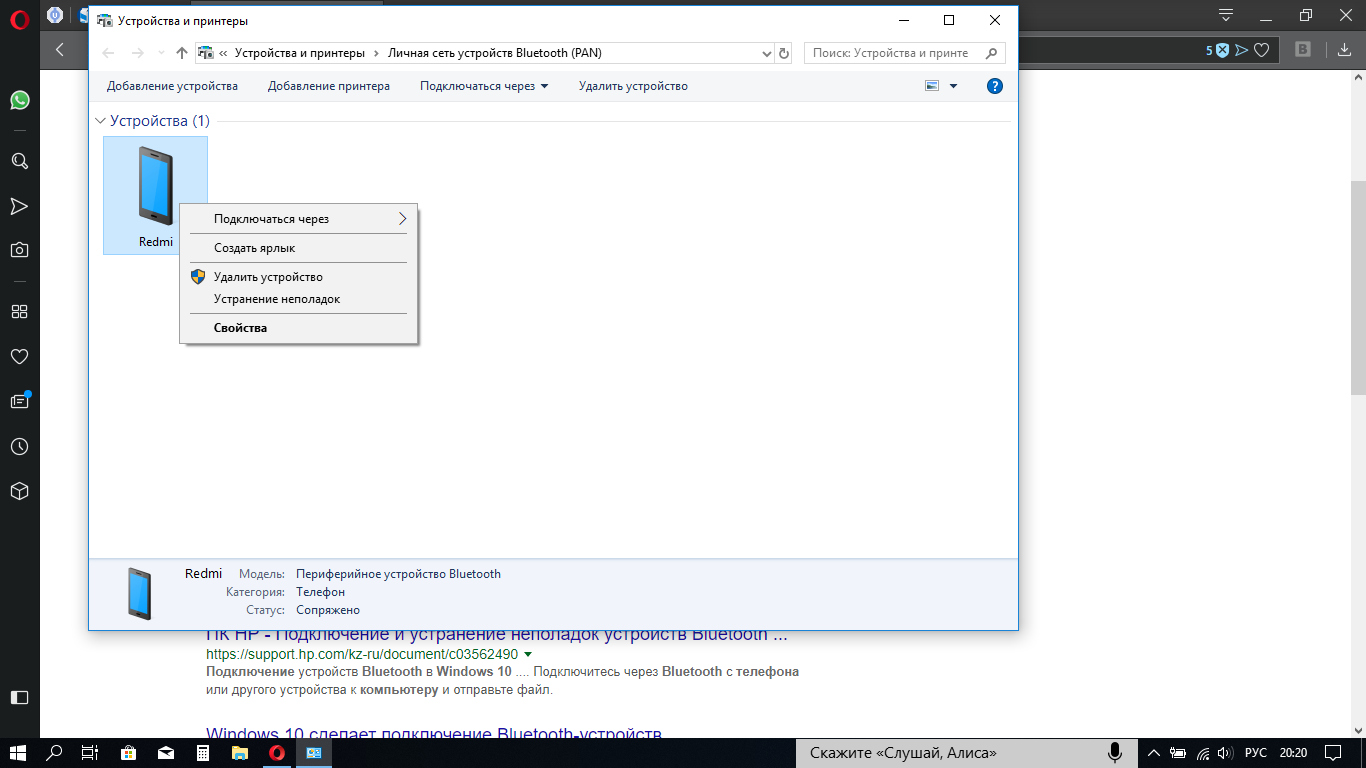This screenshot has height=768, width=1366.
Task: Select the Redmi phone device icon
Action: pos(155,195)
